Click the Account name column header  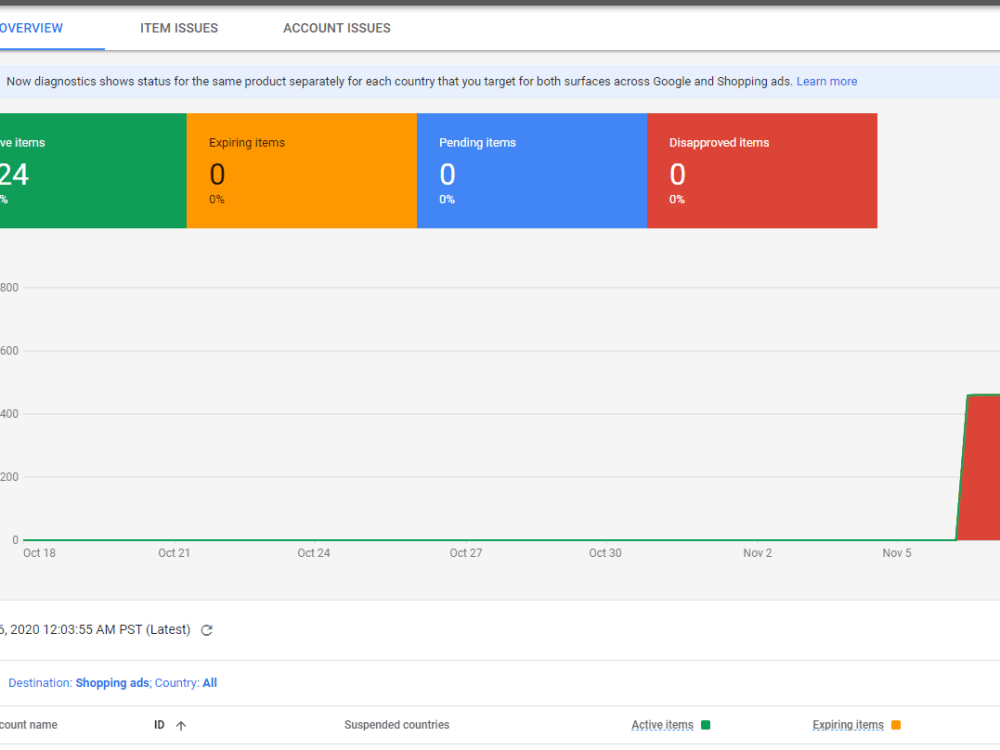(29, 725)
